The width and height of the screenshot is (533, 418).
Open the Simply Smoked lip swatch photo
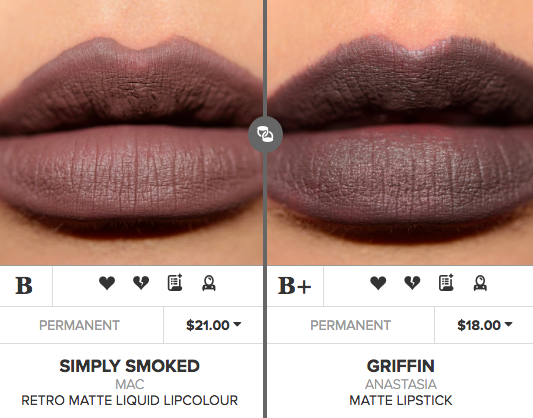click(x=131, y=133)
